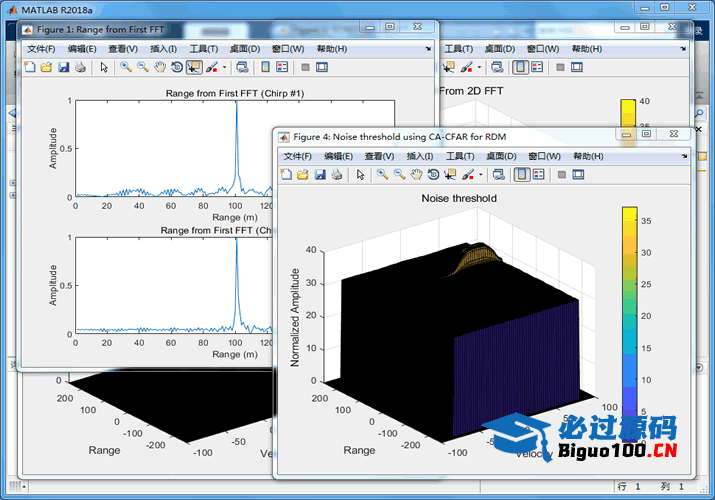Open 窗口(W) menu in Figure 1 window
The width and height of the screenshot is (715, 500).
click(x=288, y=49)
